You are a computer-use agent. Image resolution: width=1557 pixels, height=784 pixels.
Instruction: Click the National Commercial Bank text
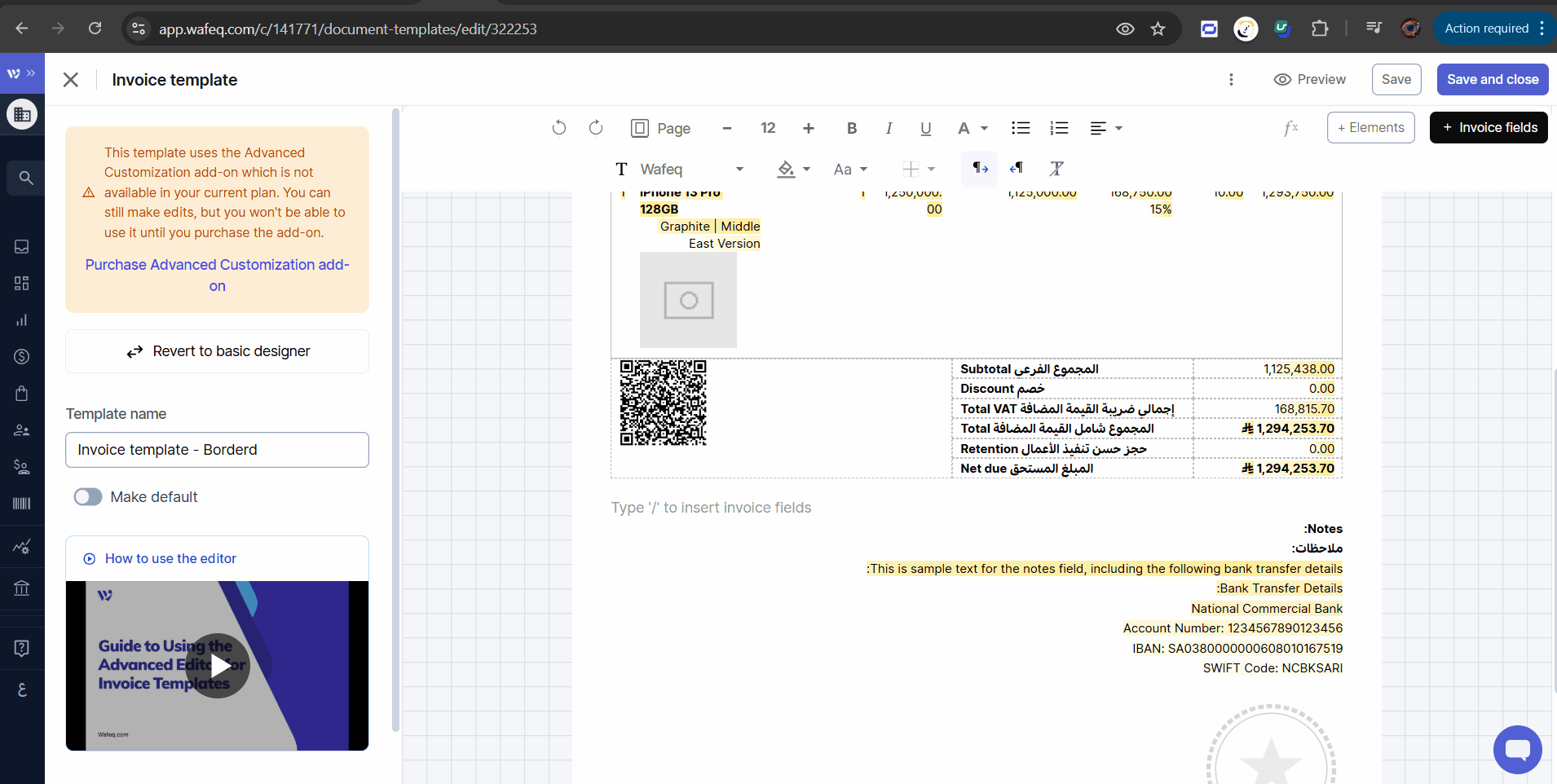(x=1267, y=609)
